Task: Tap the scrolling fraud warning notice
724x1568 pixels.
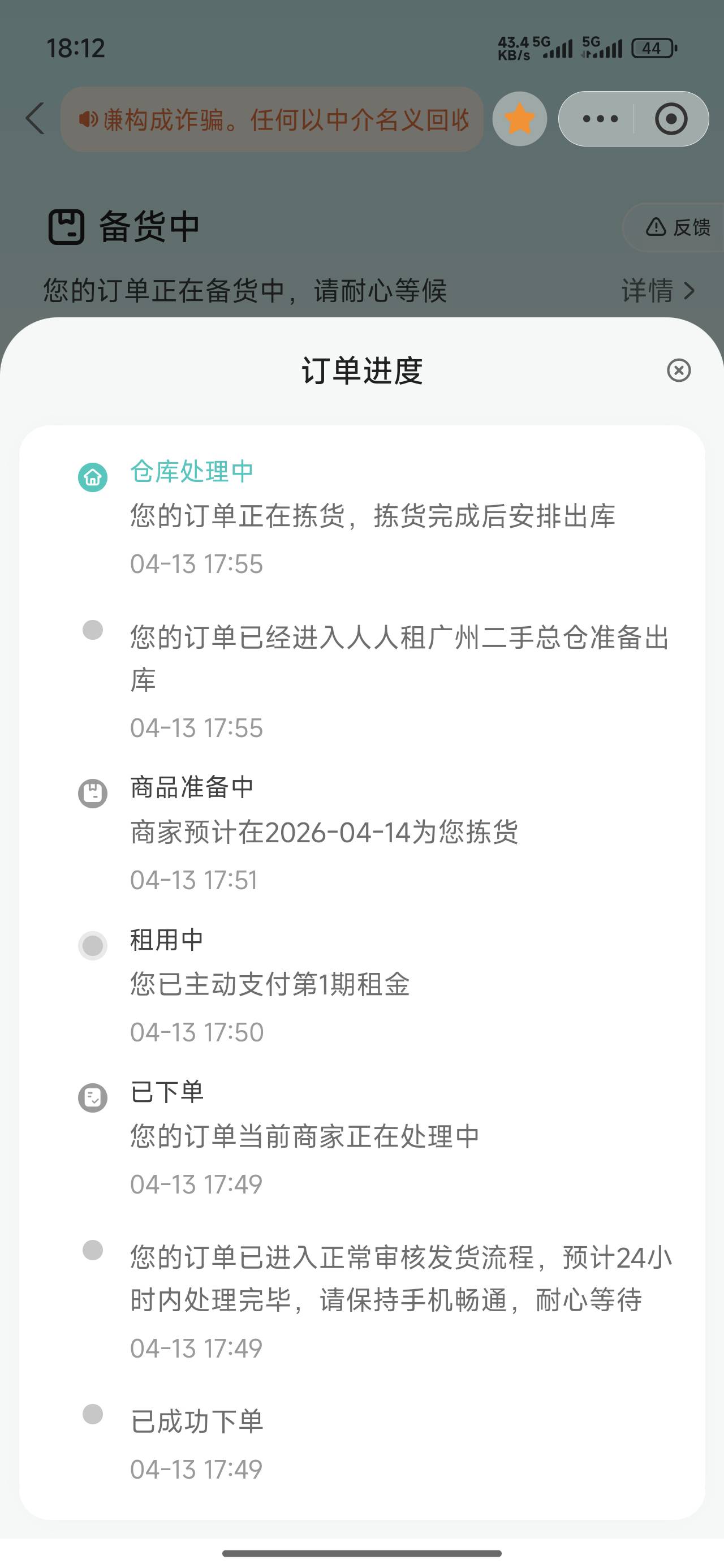Action: [x=286, y=119]
